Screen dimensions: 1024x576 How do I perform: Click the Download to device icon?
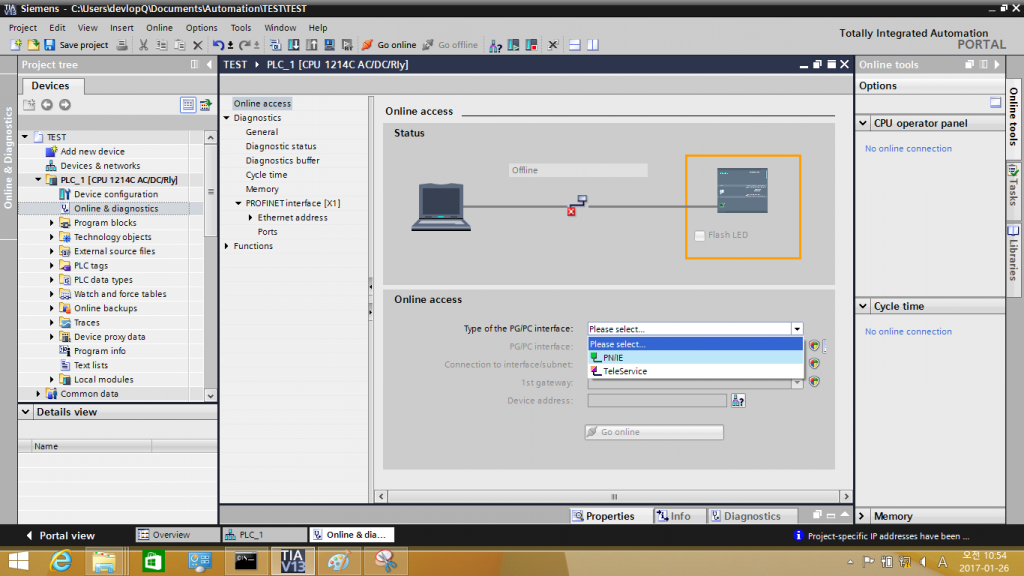pyautogui.click(x=294, y=45)
